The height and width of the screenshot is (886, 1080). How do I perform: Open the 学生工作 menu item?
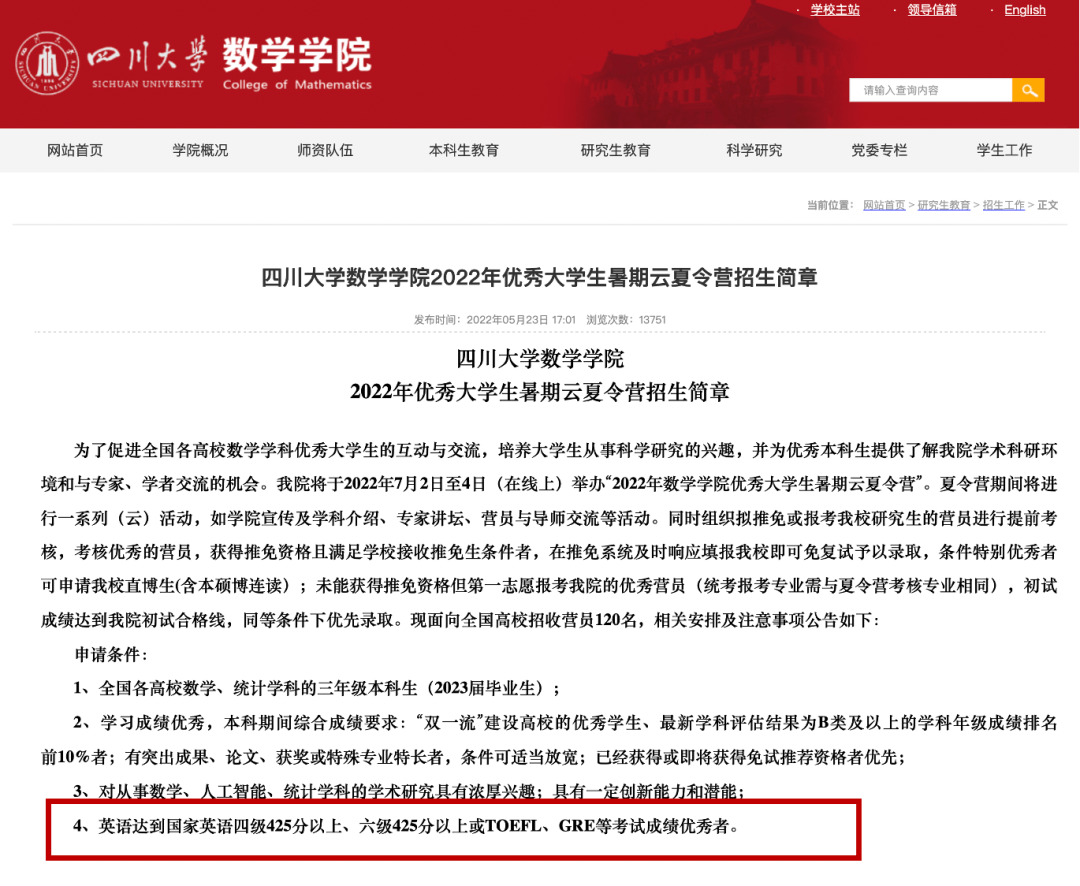coord(1004,150)
